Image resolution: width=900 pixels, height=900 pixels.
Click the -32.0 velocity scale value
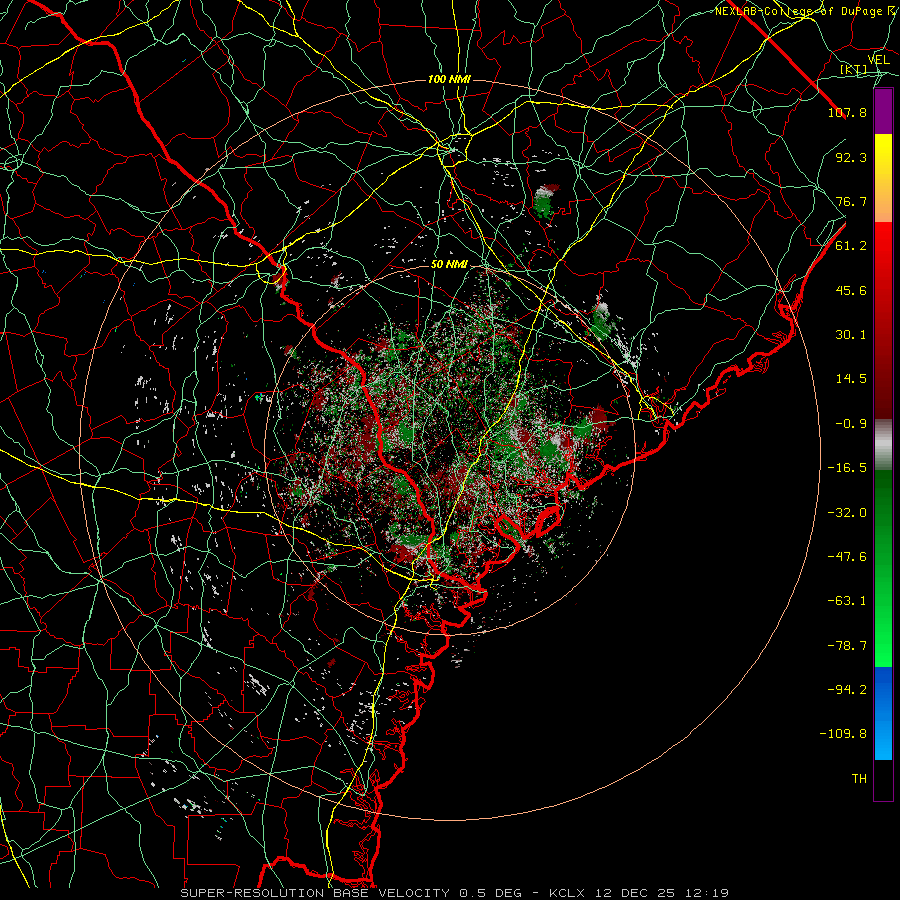[x=847, y=513]
